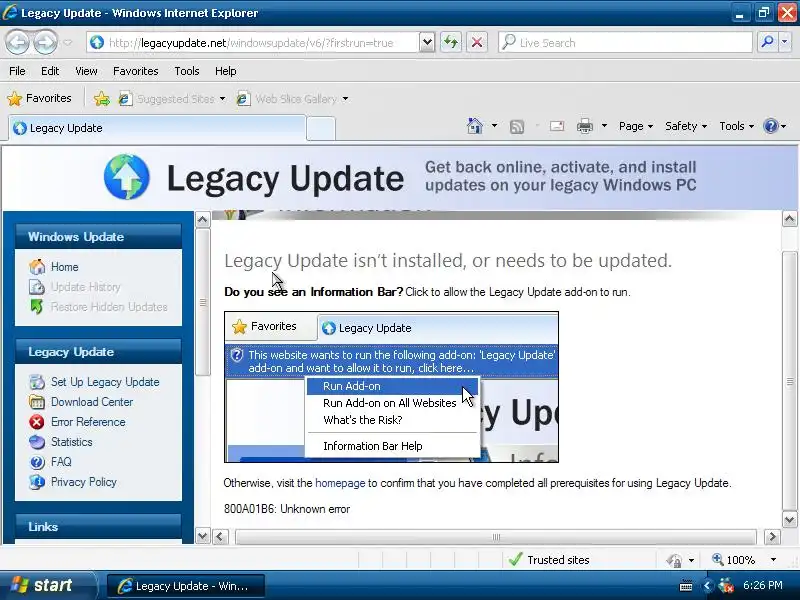
Task: Click the content horizontal scroll right arrow
Action: (772, 536)
